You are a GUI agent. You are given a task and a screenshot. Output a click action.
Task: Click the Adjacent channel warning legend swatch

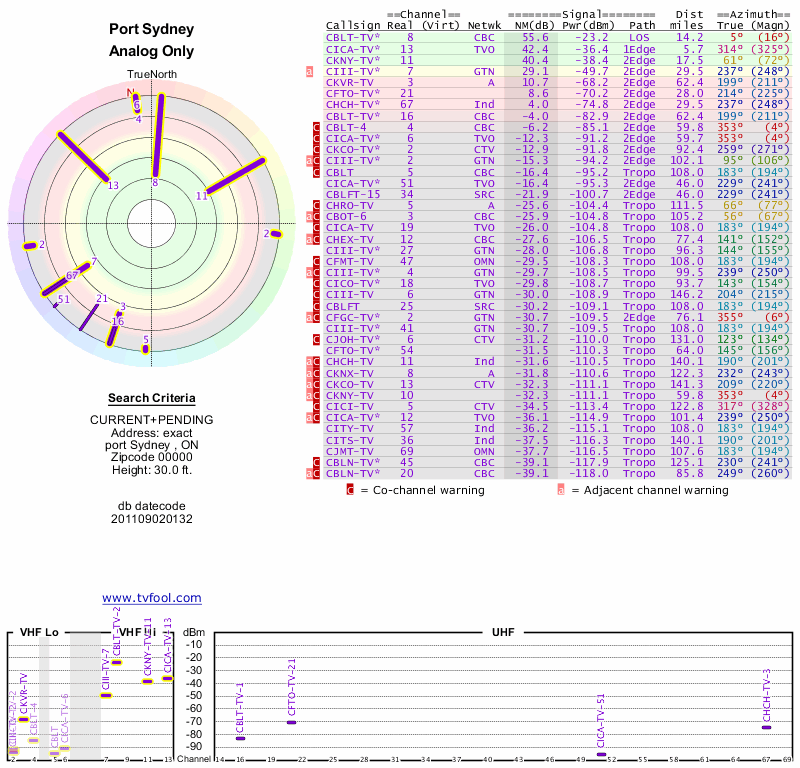pos(561,490)
